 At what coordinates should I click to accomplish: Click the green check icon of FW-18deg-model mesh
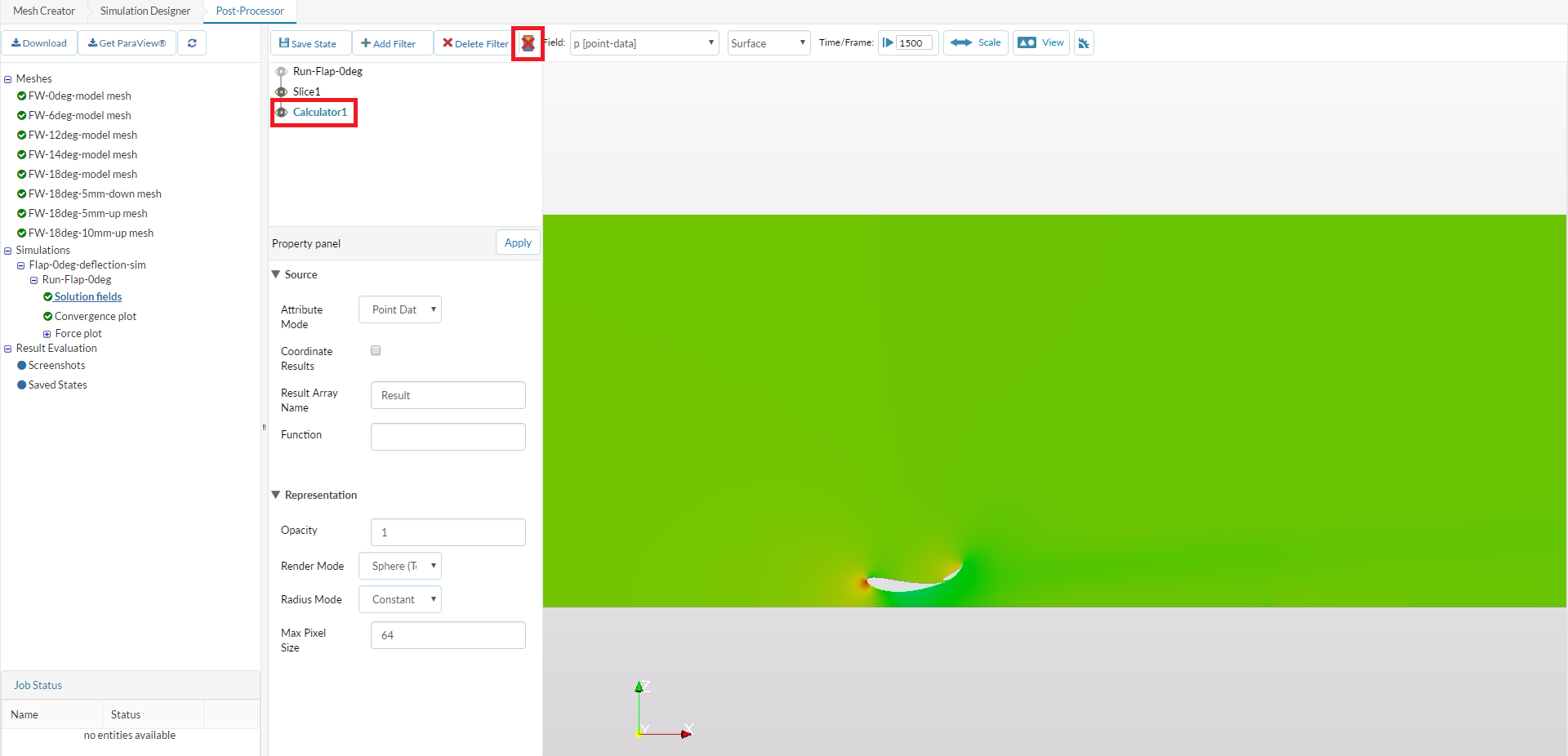(21, 175)
